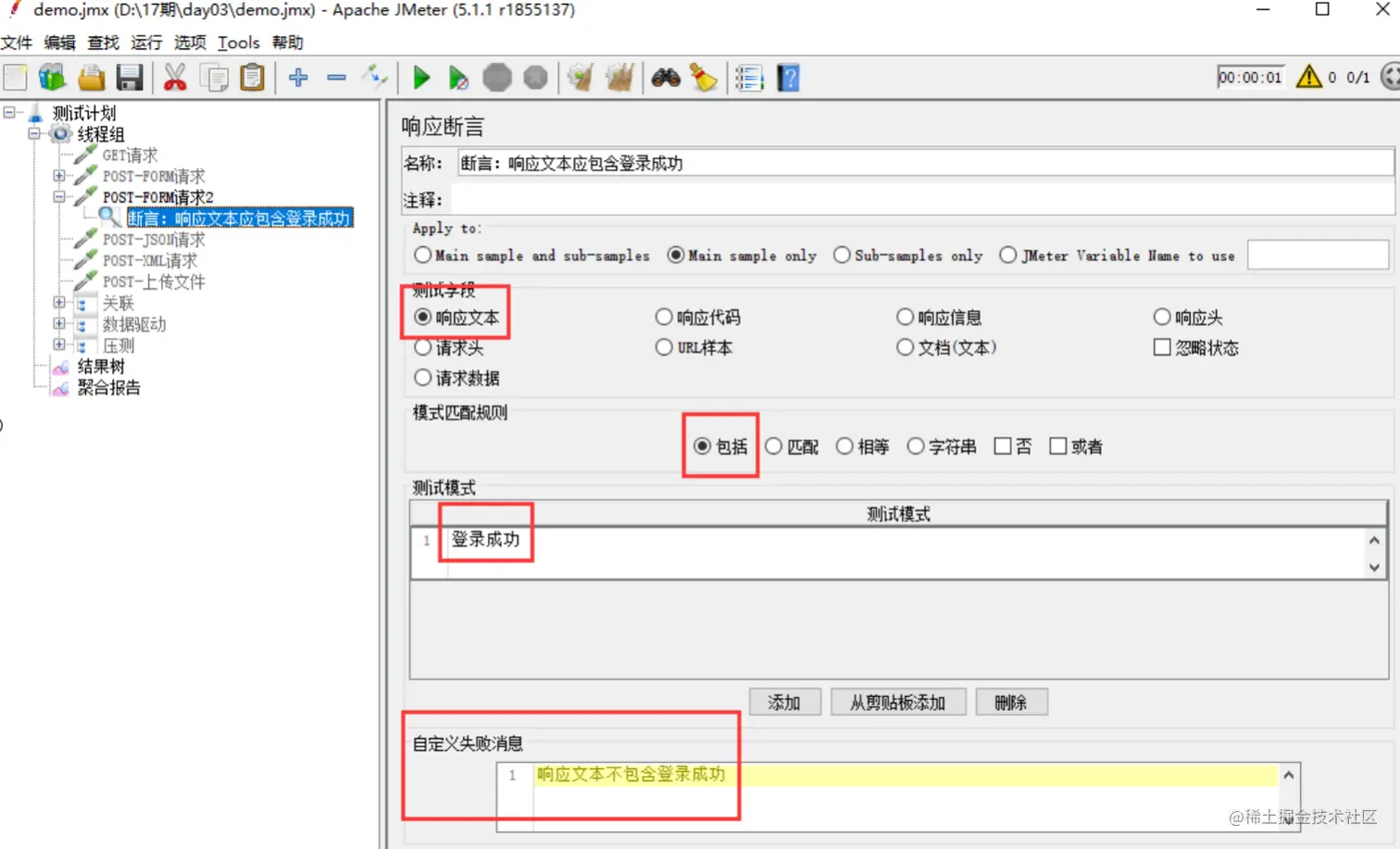This screenshot has height=849, width=1400.
Task: Open the Templates toolbar icon
Action: [x=53, y=78]
